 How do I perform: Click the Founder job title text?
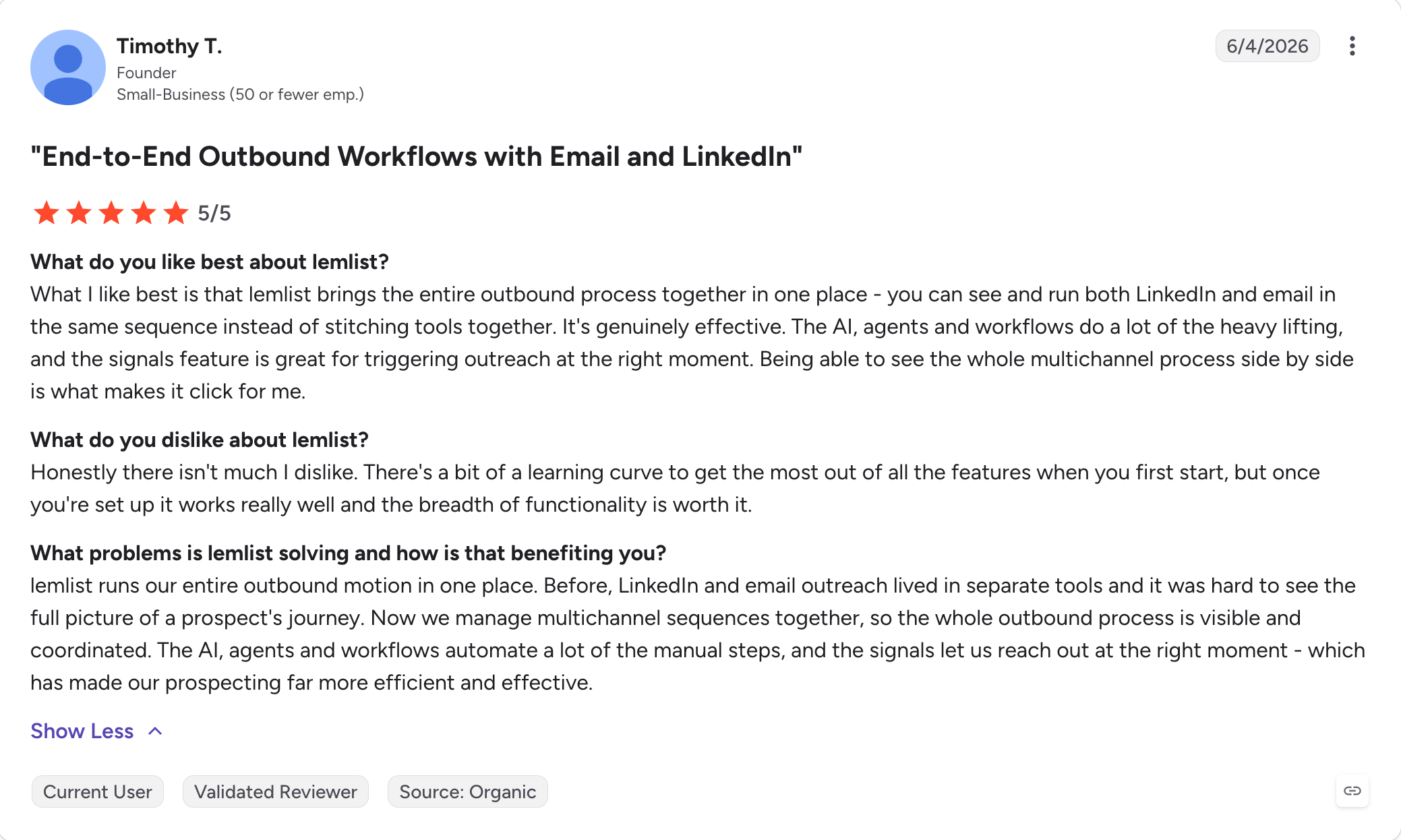tap(146, 73)
